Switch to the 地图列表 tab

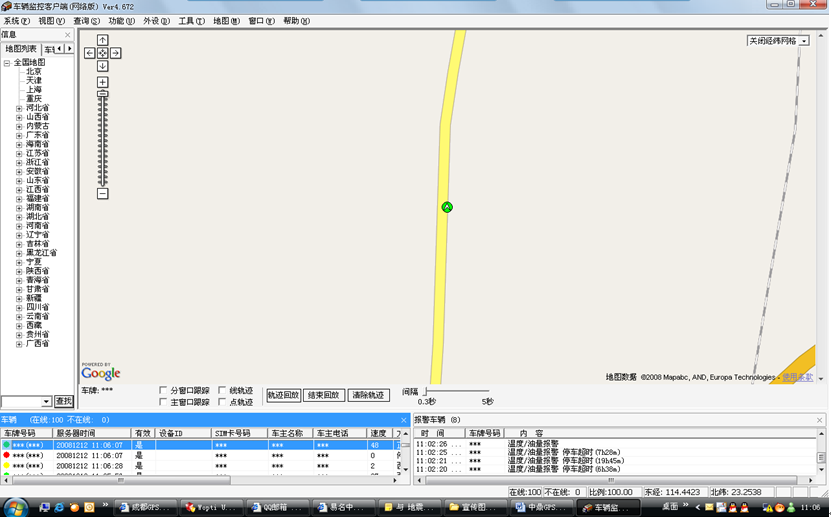[21, 48]
